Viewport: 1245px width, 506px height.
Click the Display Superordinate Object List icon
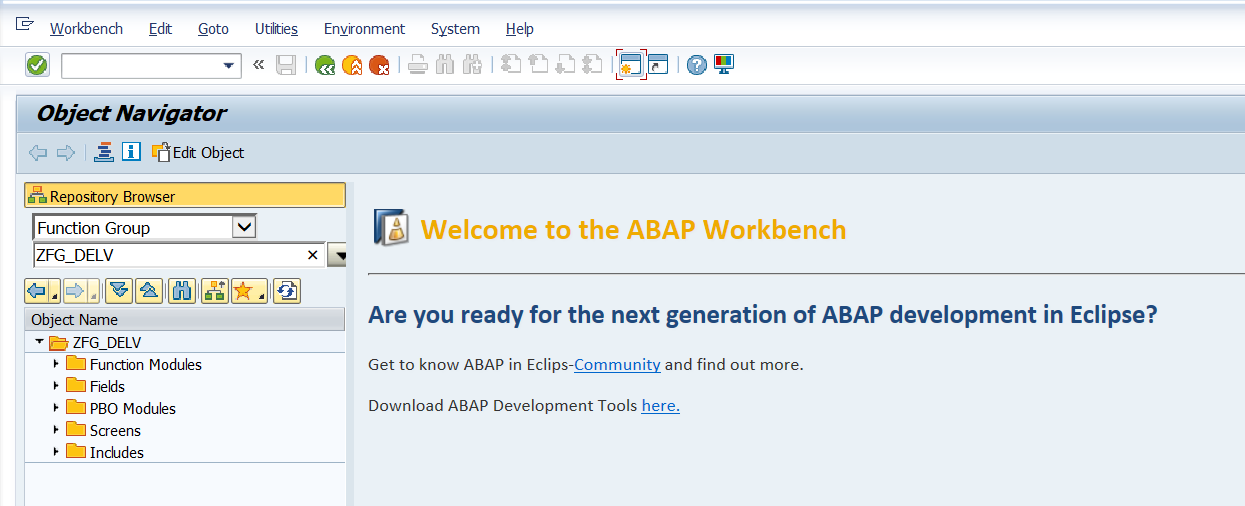(x=215, y=291)
